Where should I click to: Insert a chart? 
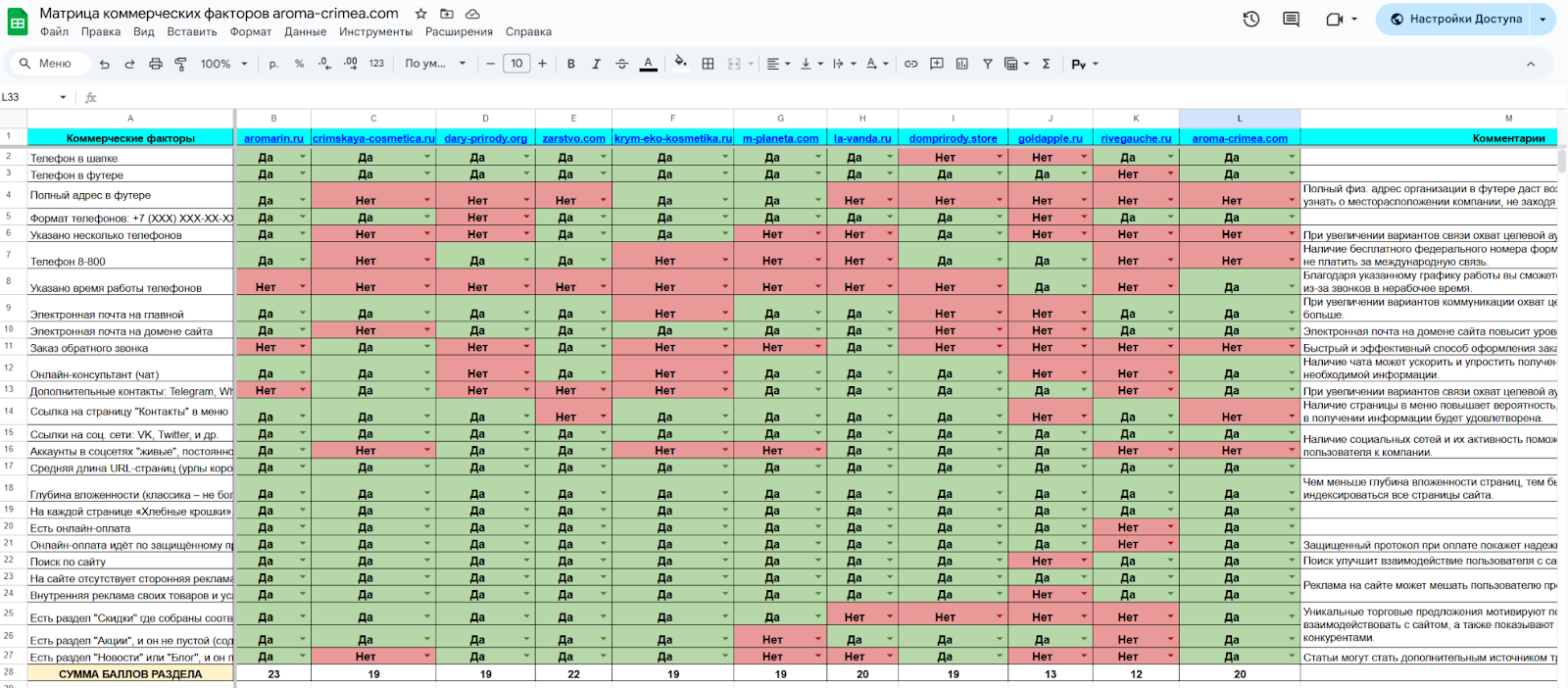[x=962, y=64]
